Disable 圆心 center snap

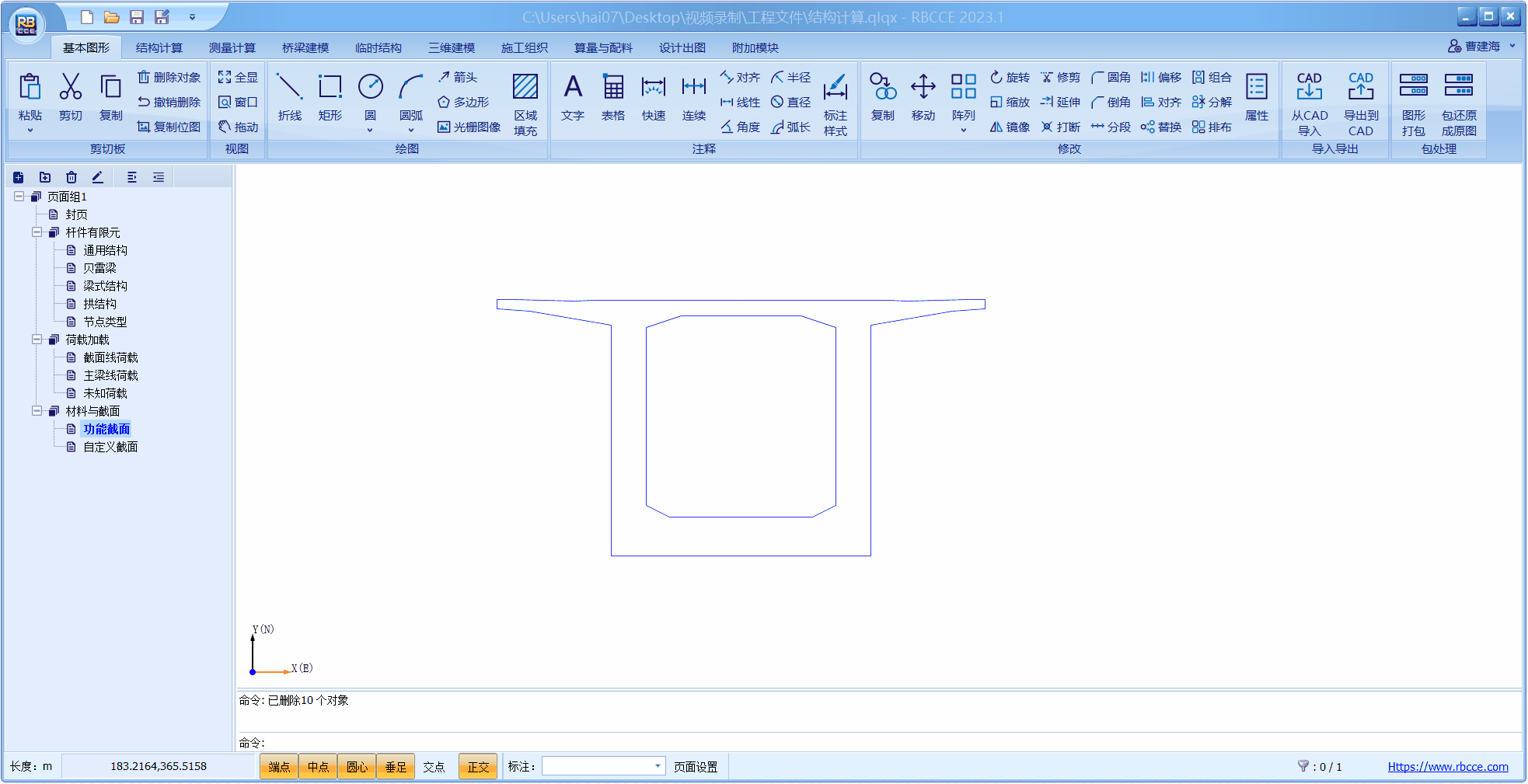pyautogui.click(x=357, y=767)
